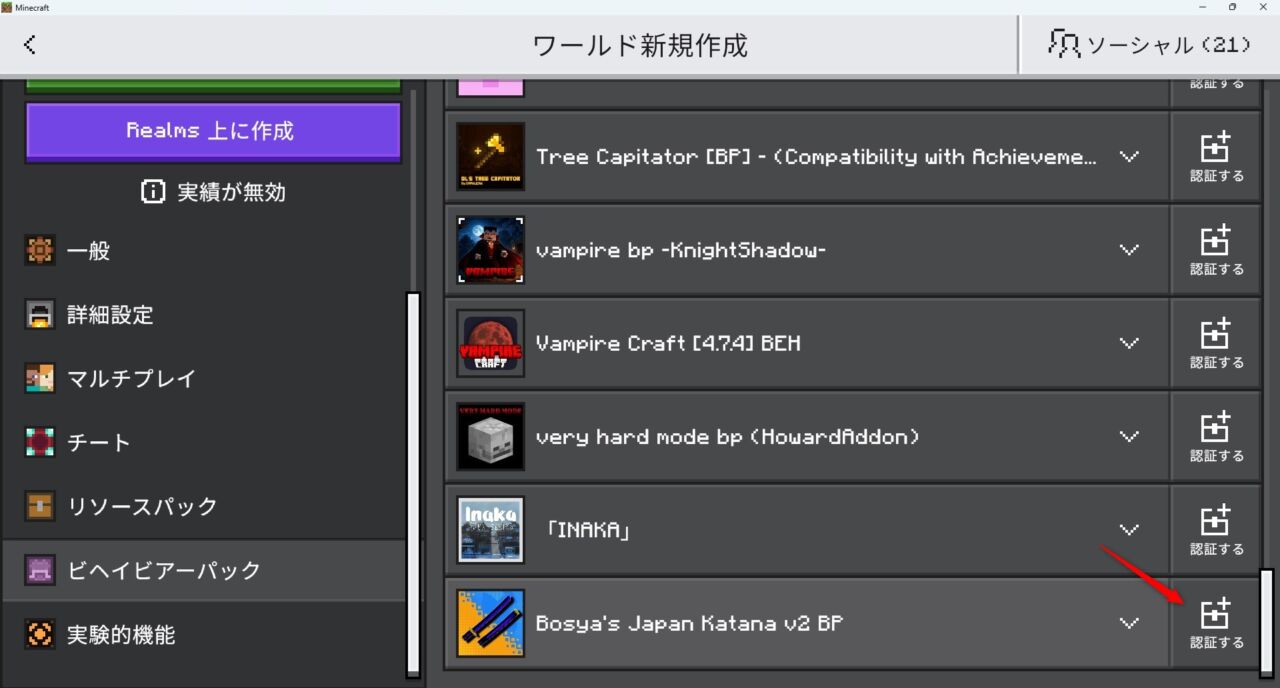Viewport: 1280px width, 688px height.
Task: Click the Minecraft icon in title bar
Action: (7, 7)
